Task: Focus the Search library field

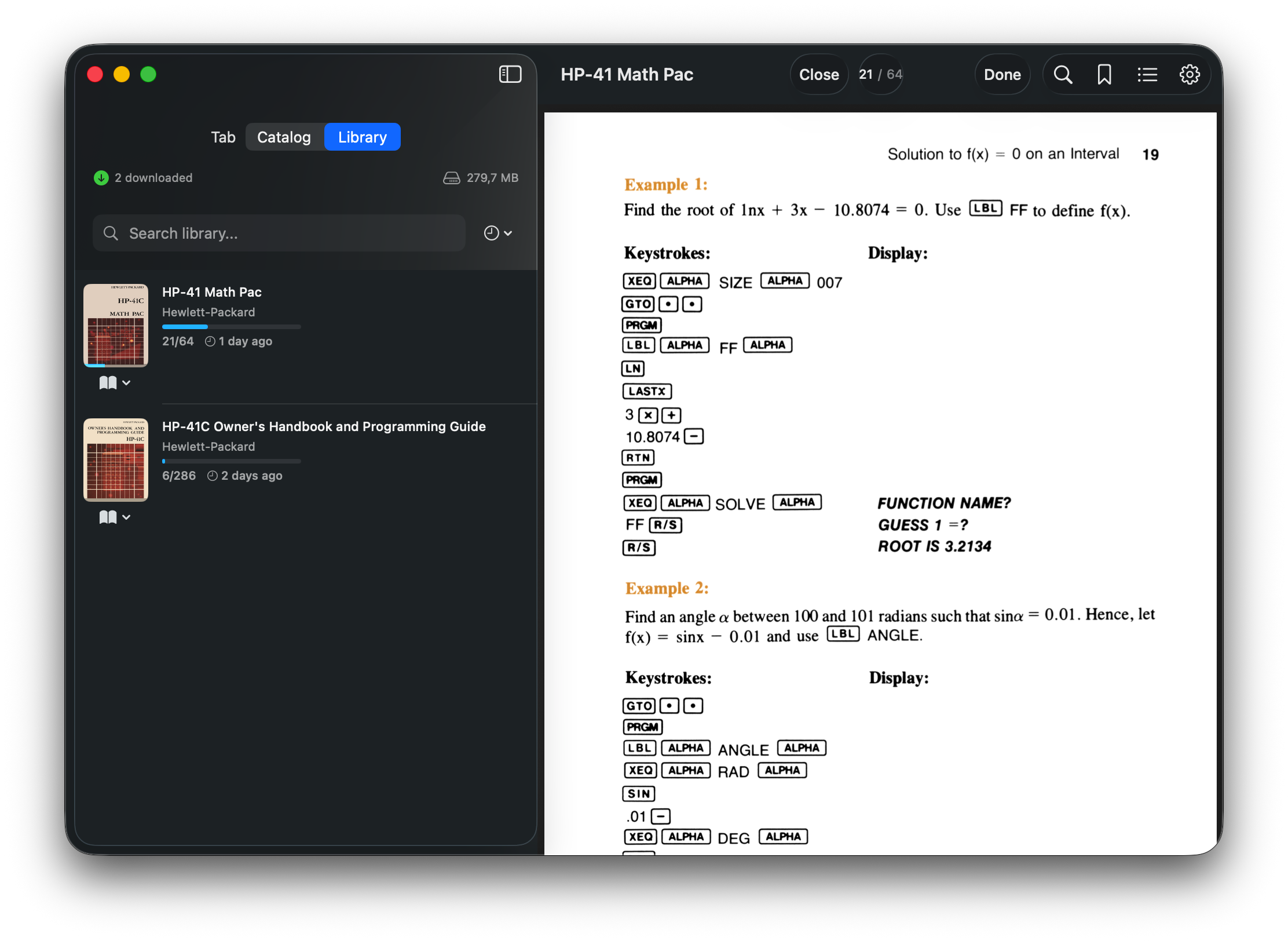Action: [279, 234]
